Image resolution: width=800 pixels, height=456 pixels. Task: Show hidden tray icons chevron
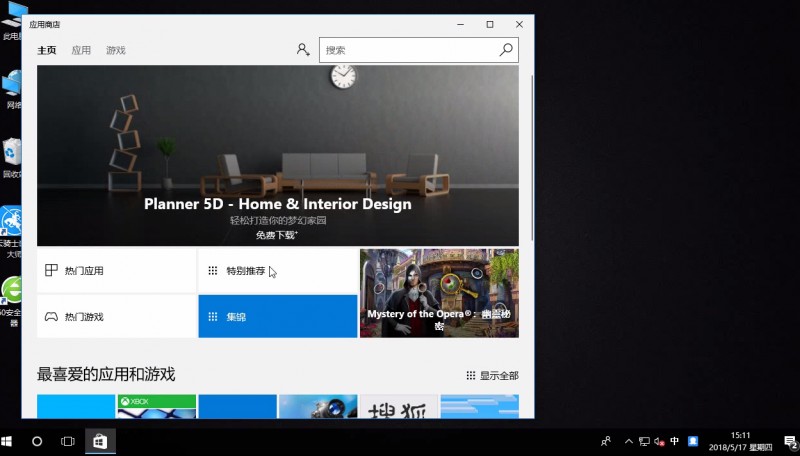tap(629, 441)
